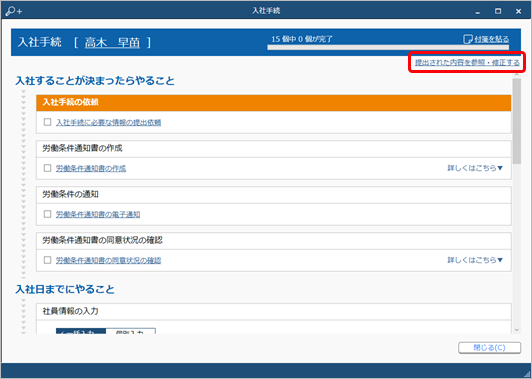Click the 閉じる(C) button
Screen dimensions: 532x379
tap(490, 348)
